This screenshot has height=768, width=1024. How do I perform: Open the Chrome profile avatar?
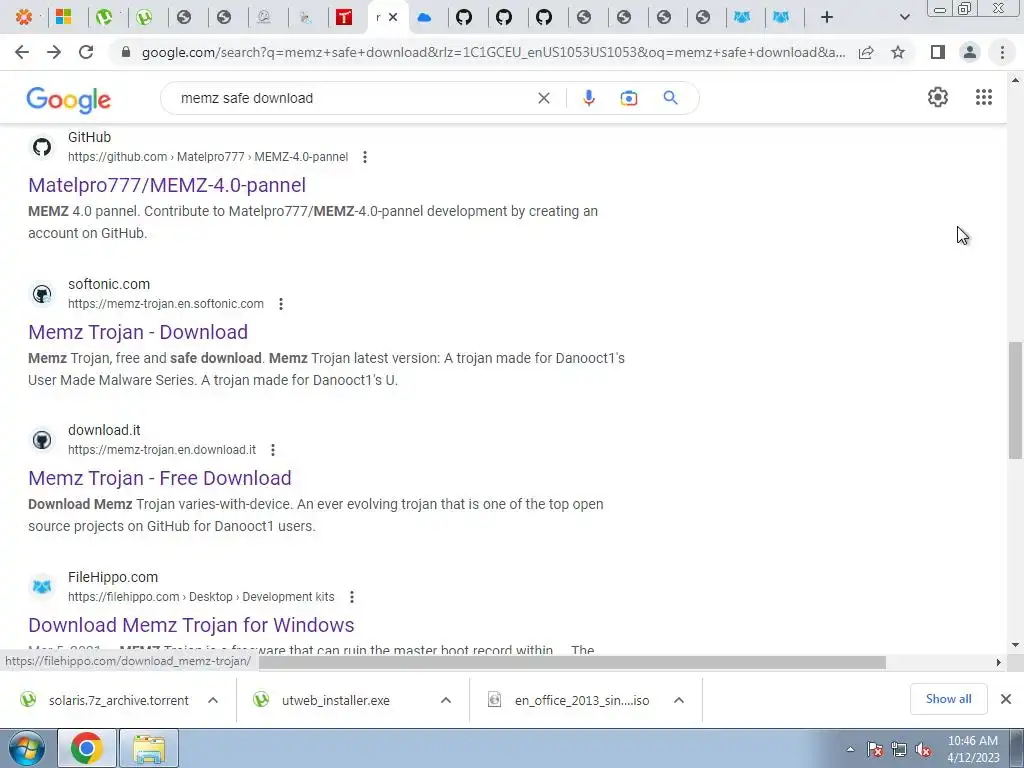pos(970,52)
